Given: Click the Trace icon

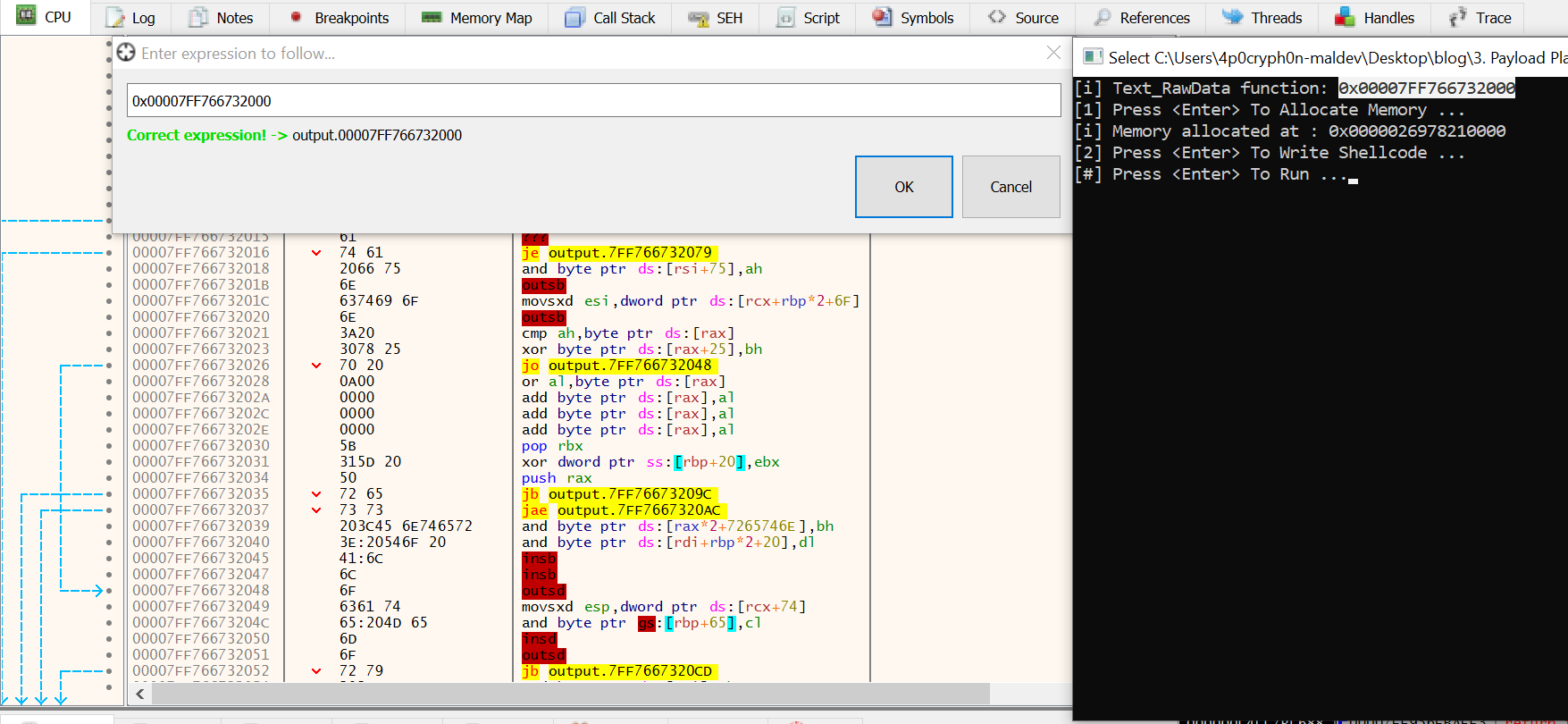Looking at the screenshot, I should pyautogui.click(x=1457, y=17).
